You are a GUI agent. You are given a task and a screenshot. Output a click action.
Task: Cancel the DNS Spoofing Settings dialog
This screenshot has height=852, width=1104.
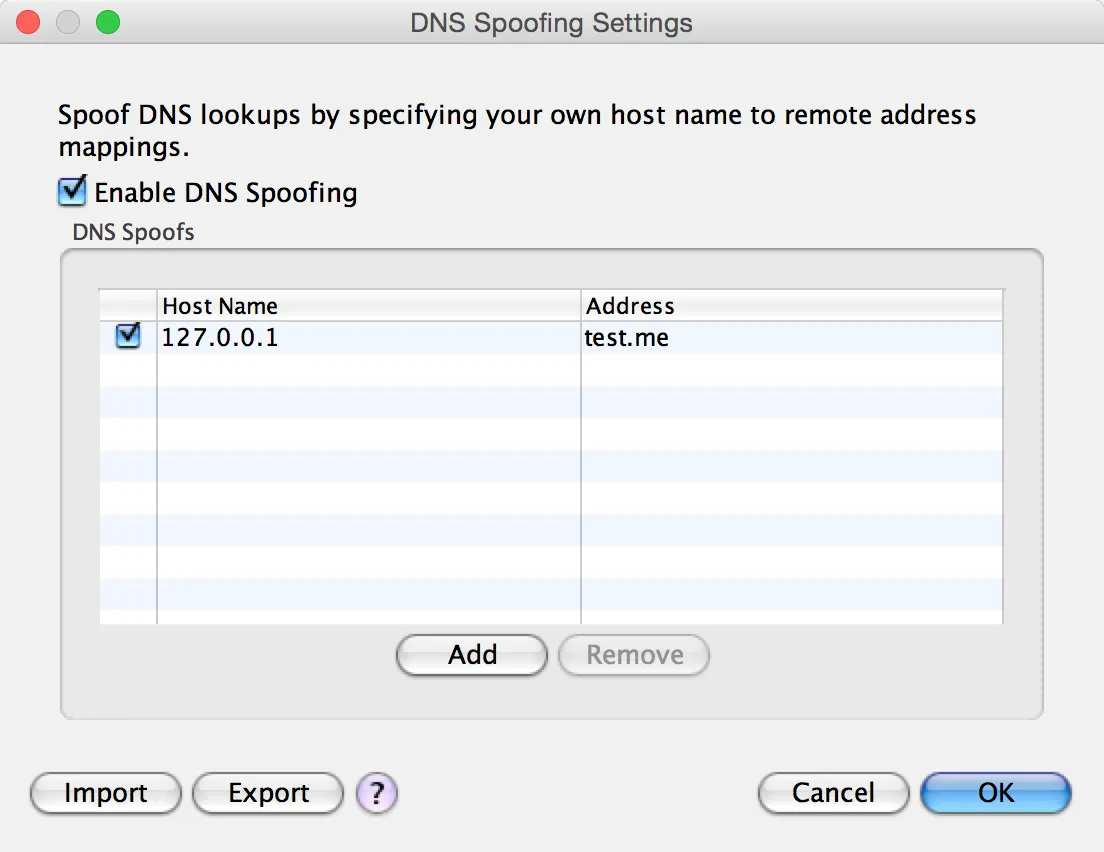pos(833,792)
